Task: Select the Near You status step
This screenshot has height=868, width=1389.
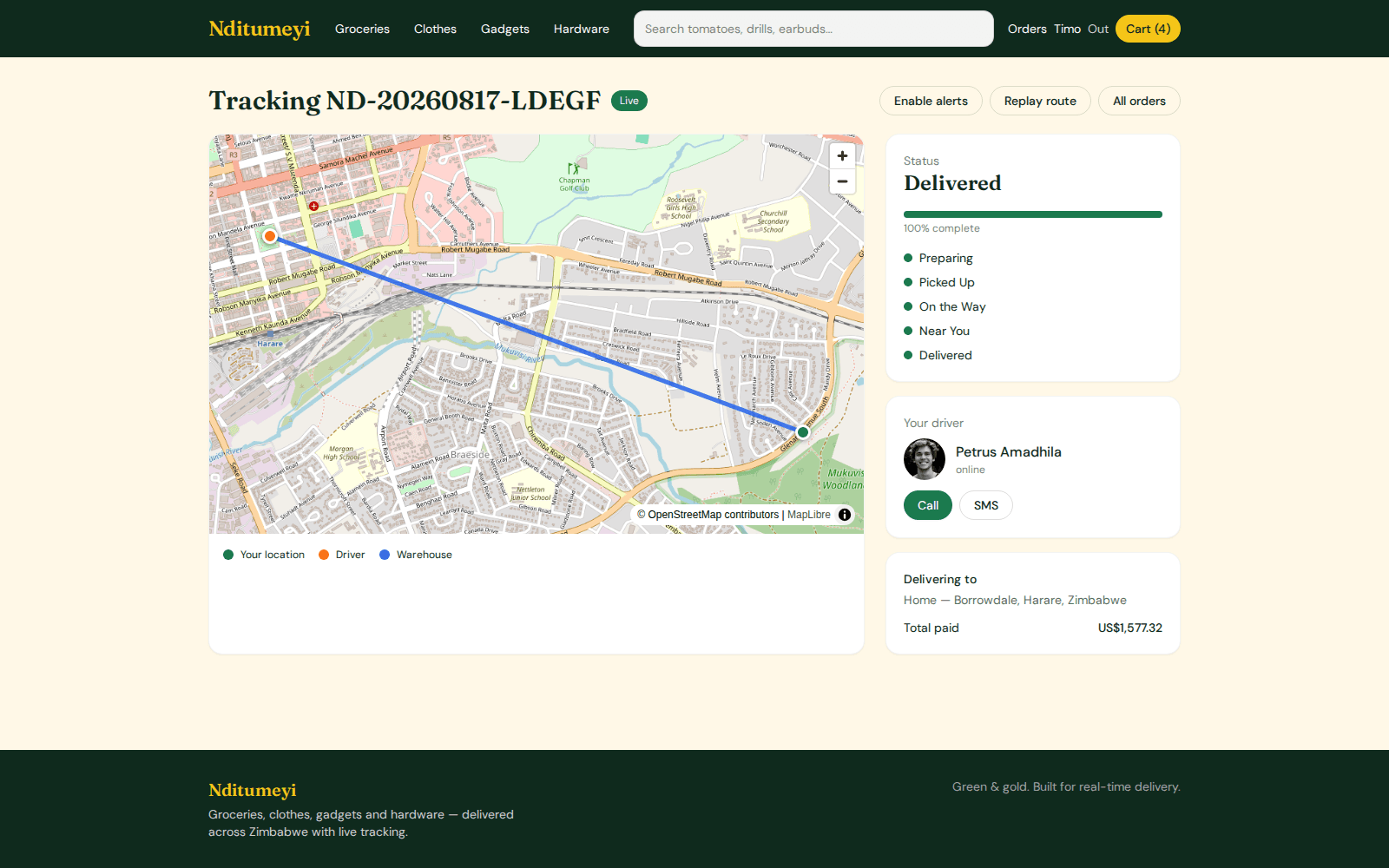Action: click(937, 331)
